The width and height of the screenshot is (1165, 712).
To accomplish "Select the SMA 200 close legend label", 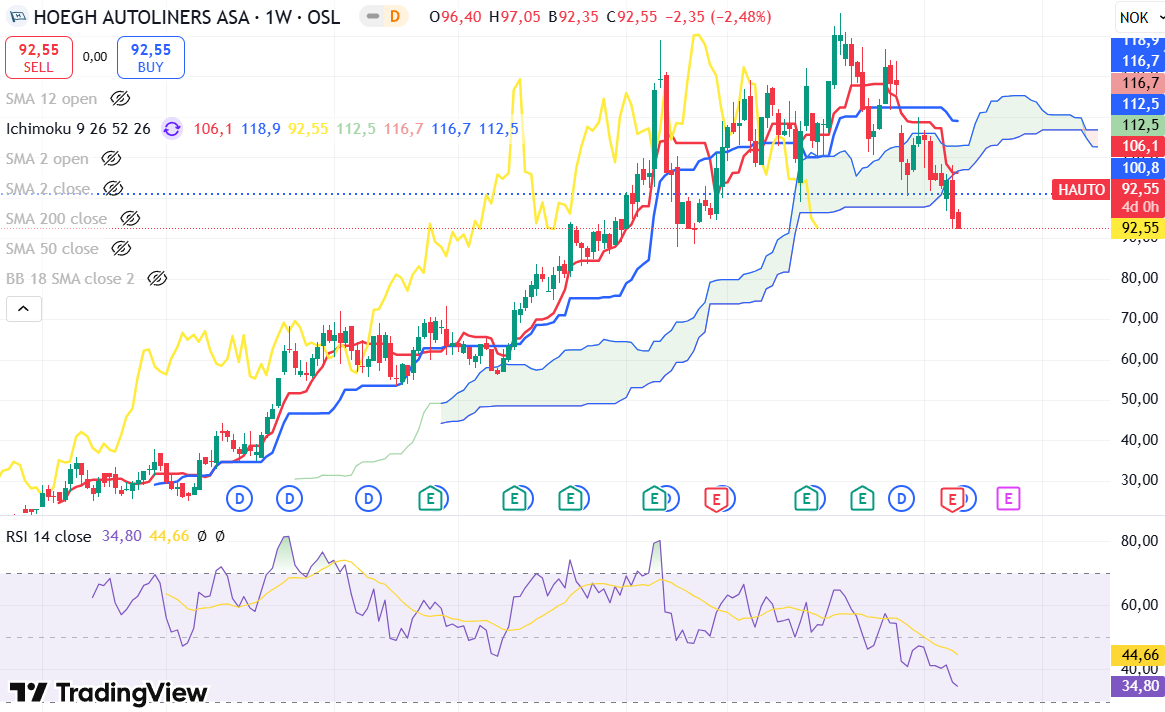I will [x=56, y=219].
